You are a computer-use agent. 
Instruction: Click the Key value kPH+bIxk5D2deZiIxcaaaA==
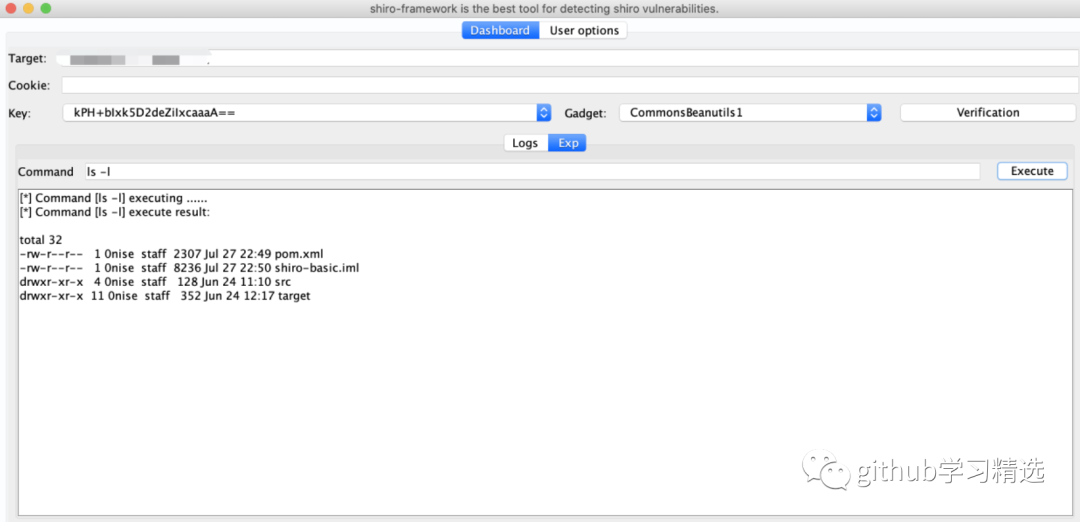(x=154, y=112)
